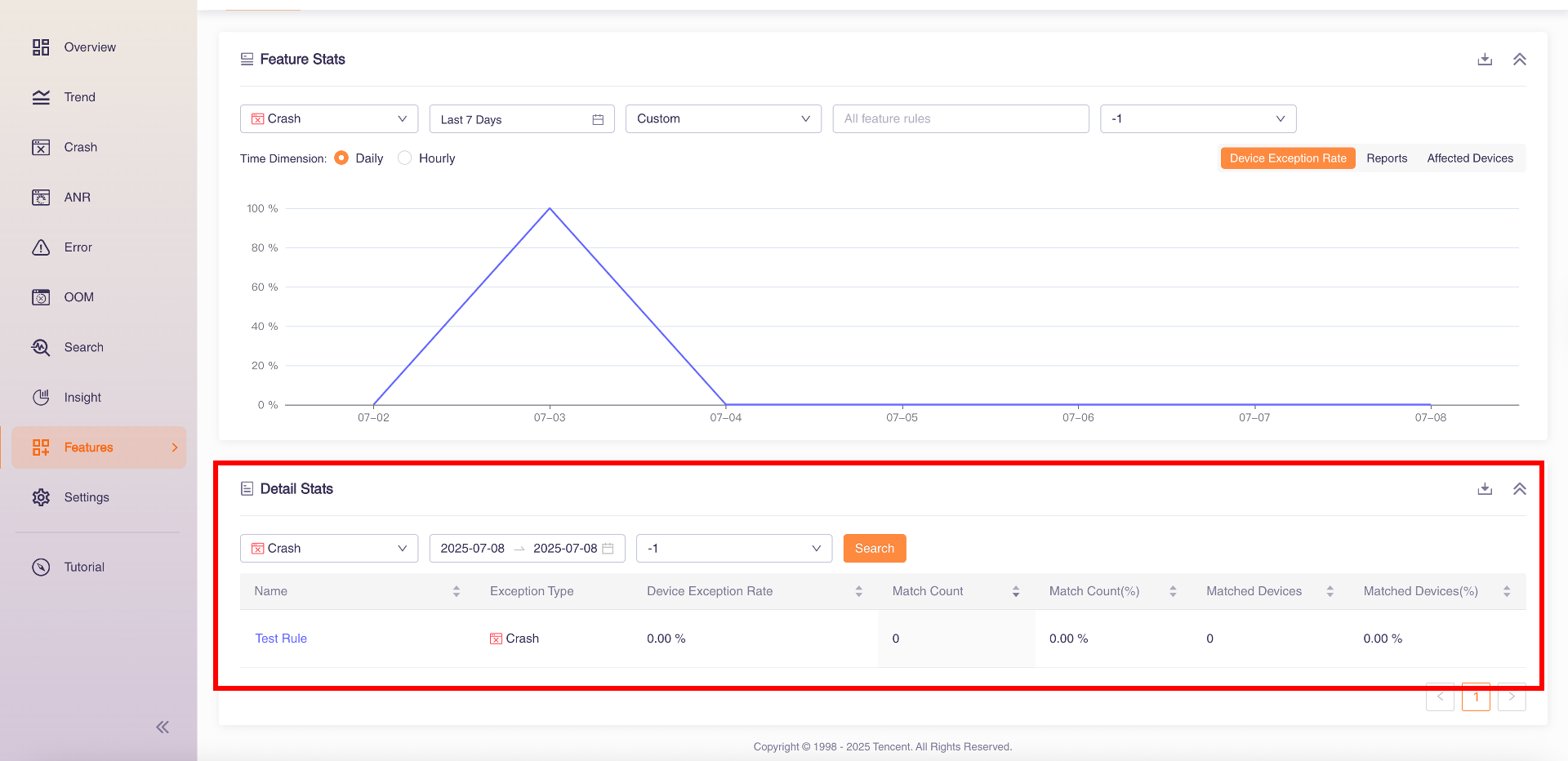Click the OOM icon in the sidebar
The image size is (1568, 761).
(41, 297)
